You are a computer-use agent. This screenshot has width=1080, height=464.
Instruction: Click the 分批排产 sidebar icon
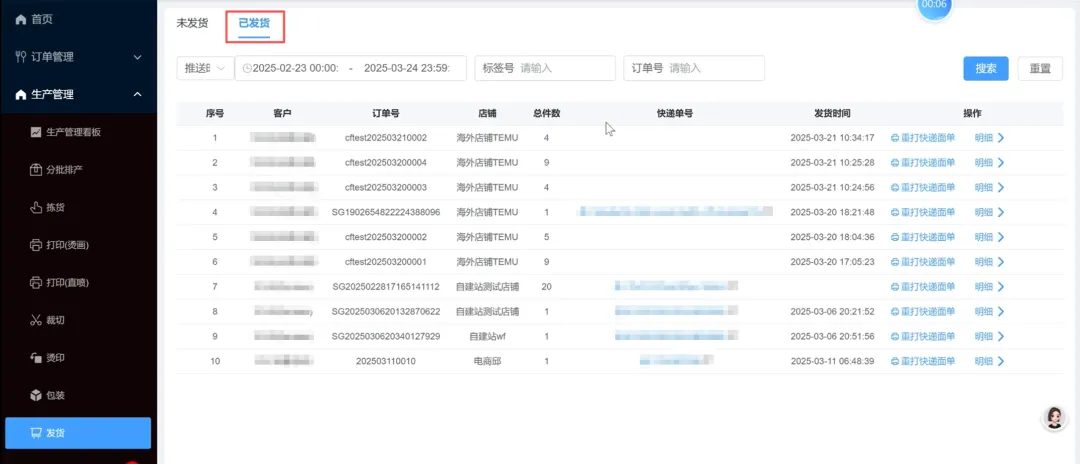click(x=36, y=169)
